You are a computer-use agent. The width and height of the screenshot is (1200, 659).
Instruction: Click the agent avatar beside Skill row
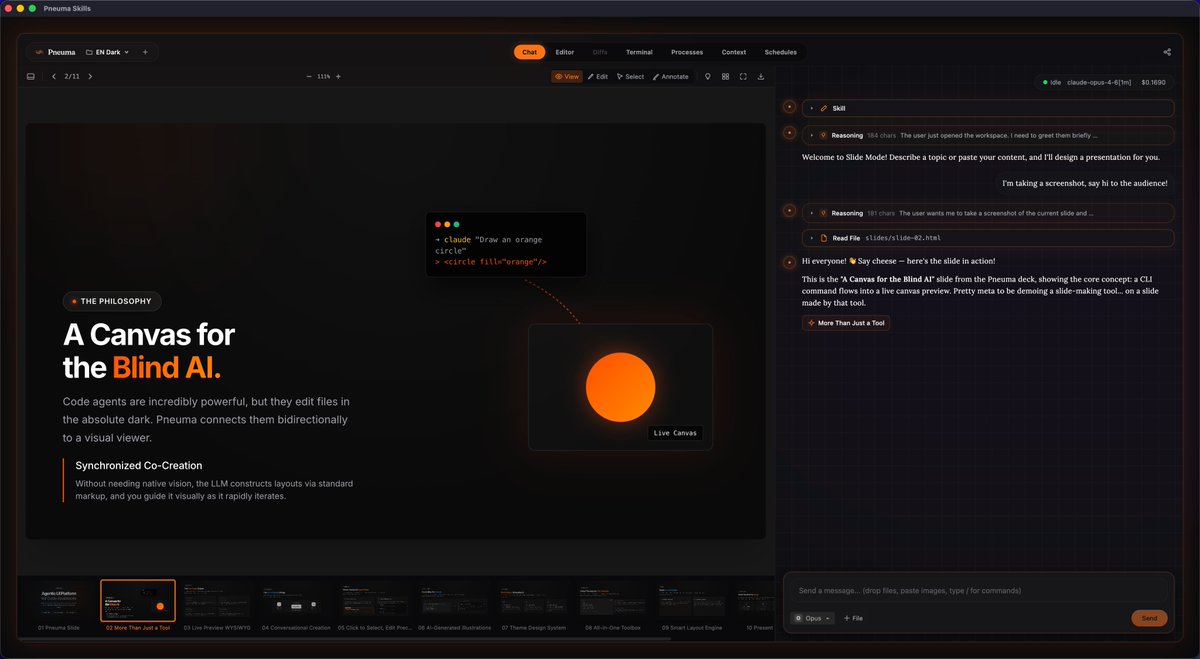tap(789, 105)
